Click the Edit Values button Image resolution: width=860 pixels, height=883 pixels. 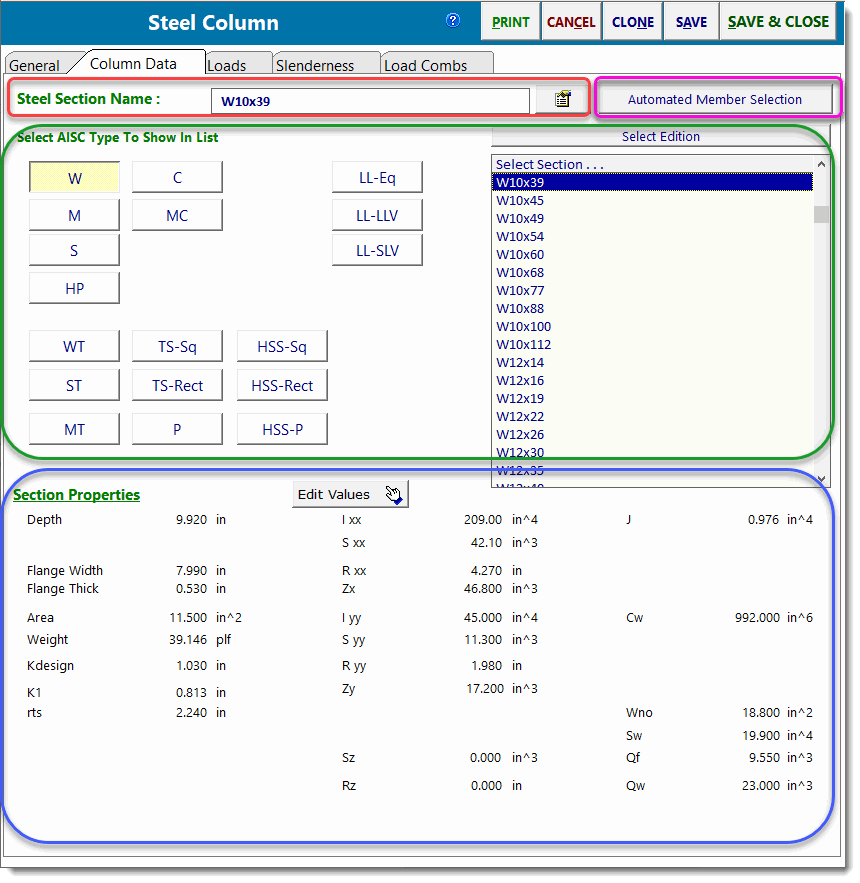click(x=350, y=494)
